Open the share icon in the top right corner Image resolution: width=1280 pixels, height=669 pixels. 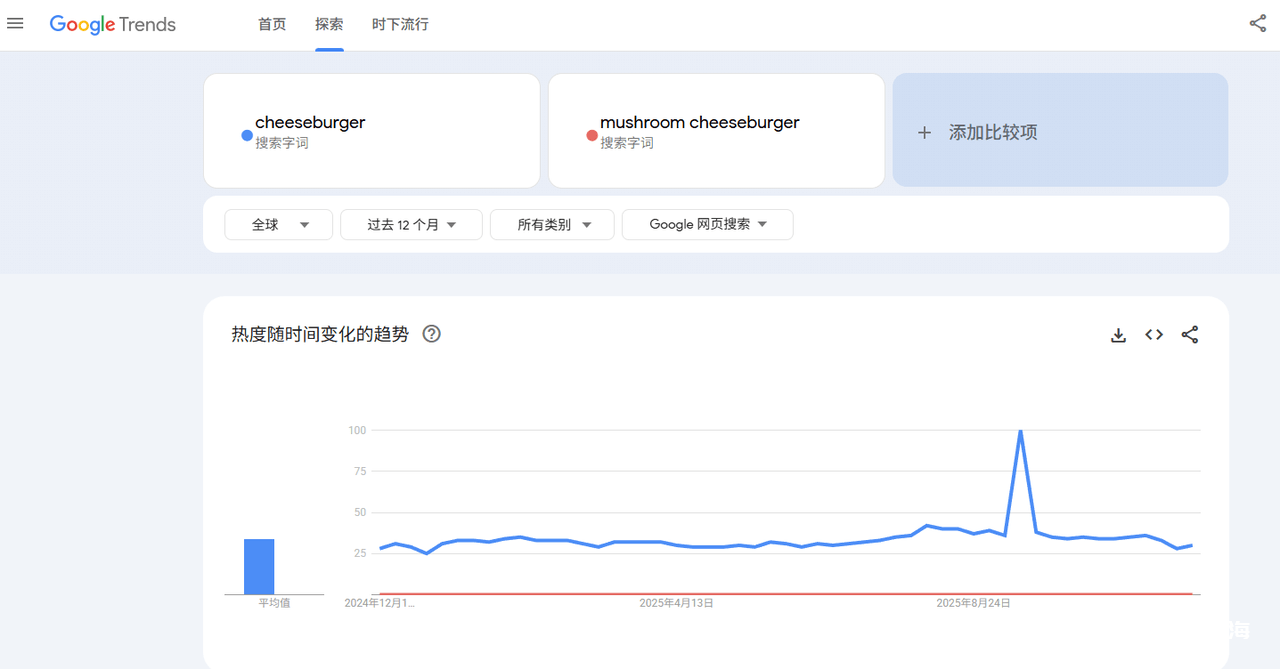pos(1257,22)
